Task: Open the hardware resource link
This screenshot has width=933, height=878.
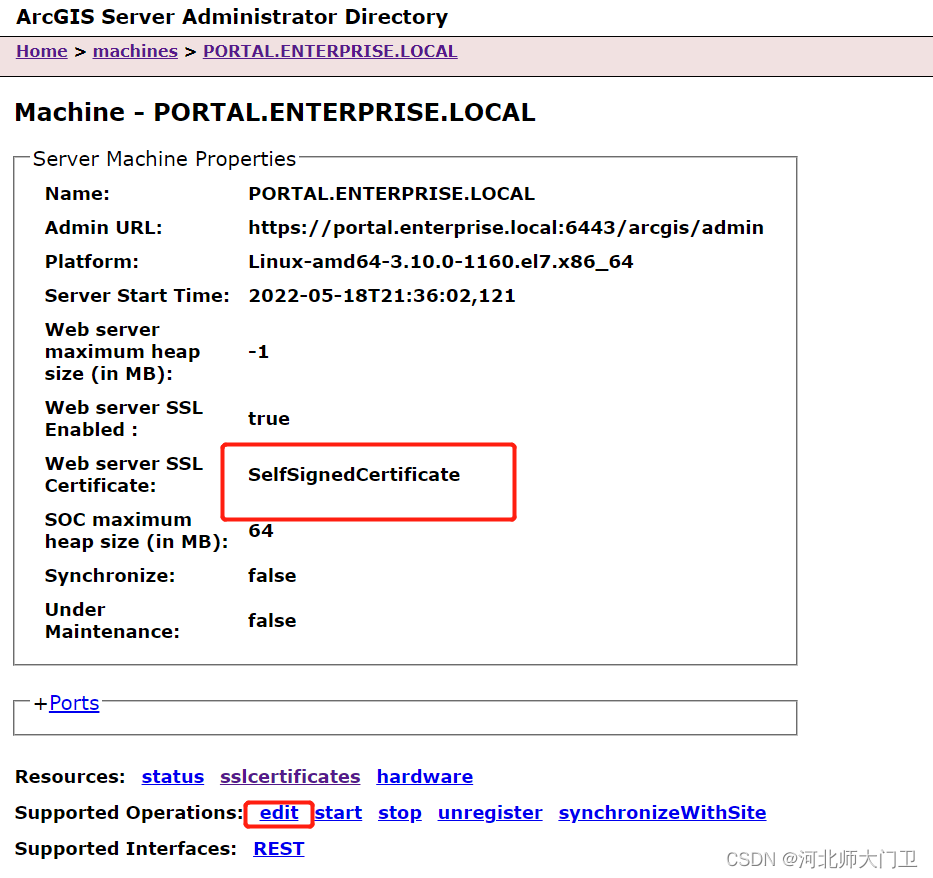Action: coord(425,777)
